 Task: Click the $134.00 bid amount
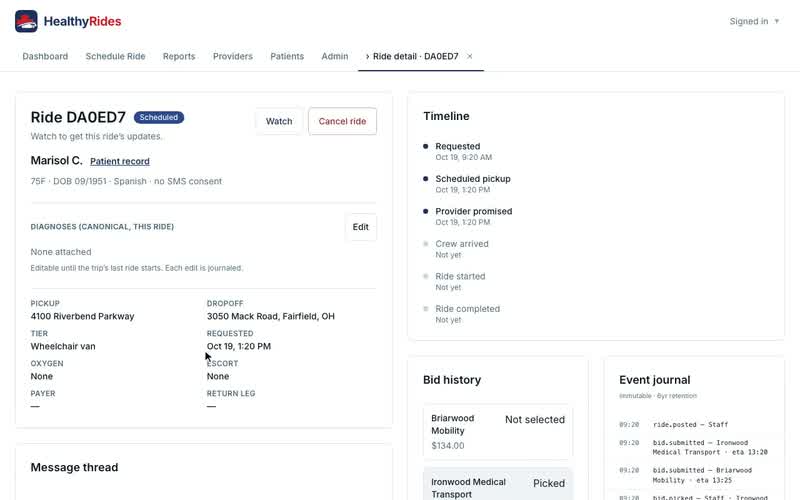pos(447,445)
